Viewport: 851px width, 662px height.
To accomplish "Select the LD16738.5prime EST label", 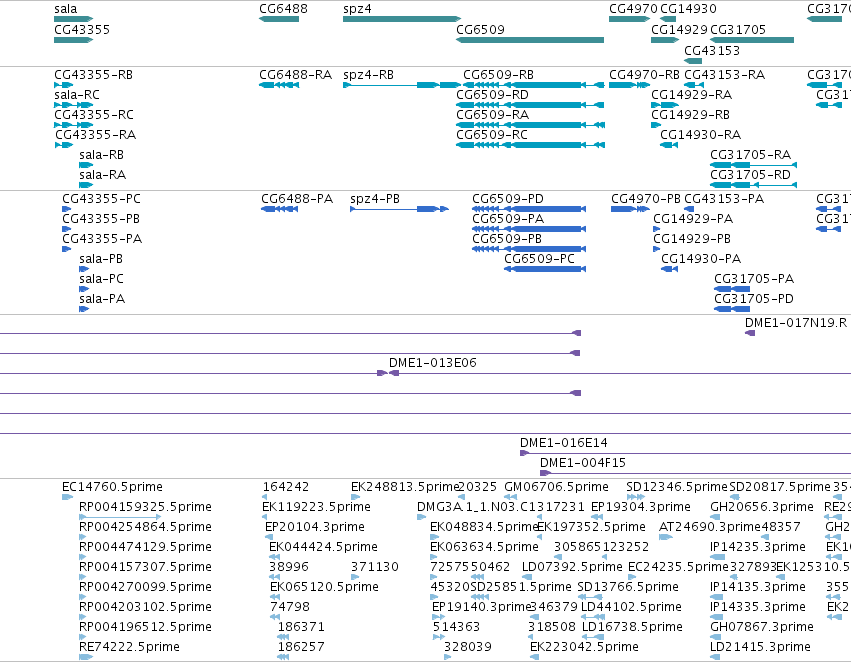I will coord(632,627).
